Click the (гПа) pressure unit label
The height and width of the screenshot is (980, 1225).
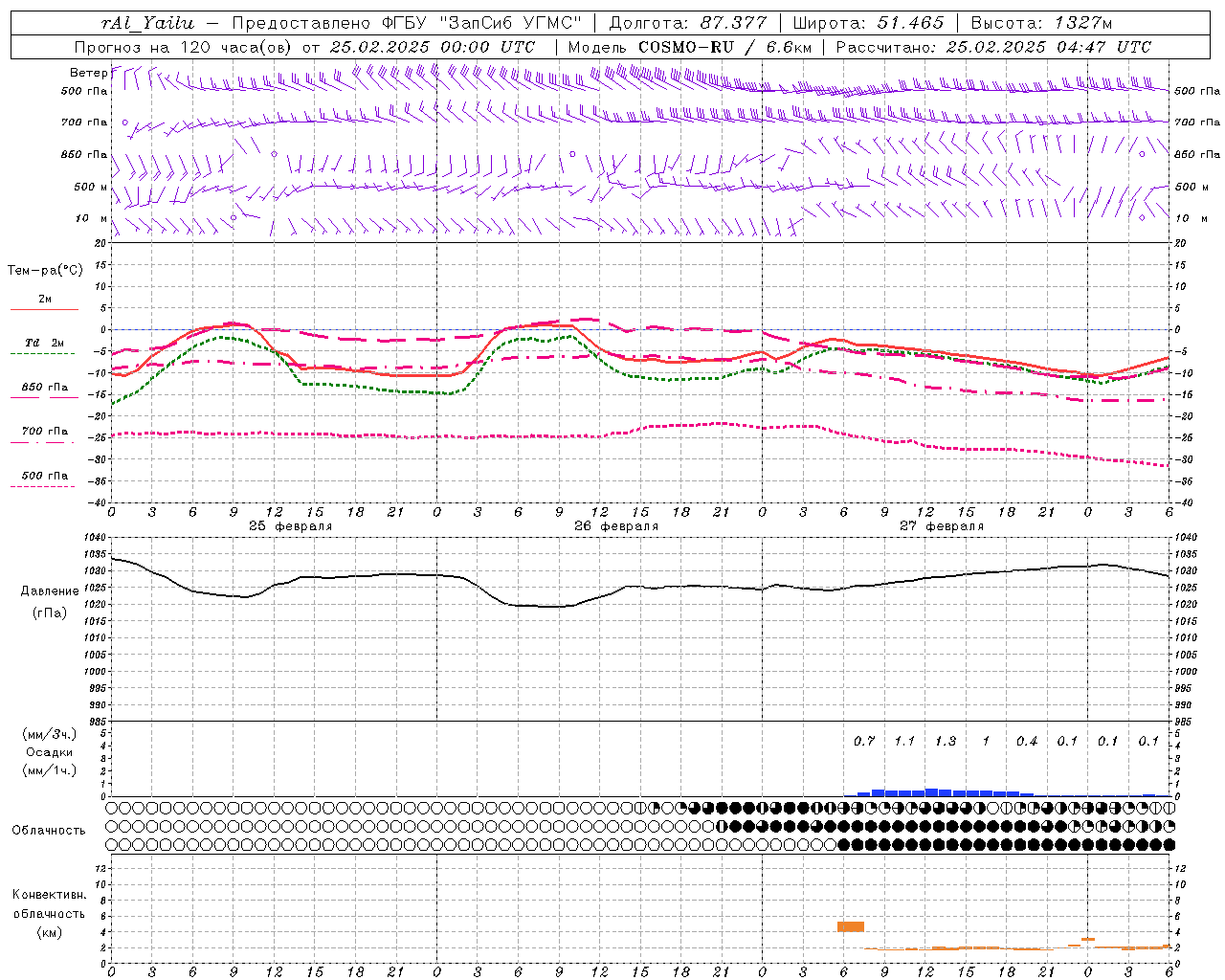click(x=50, y=612)
